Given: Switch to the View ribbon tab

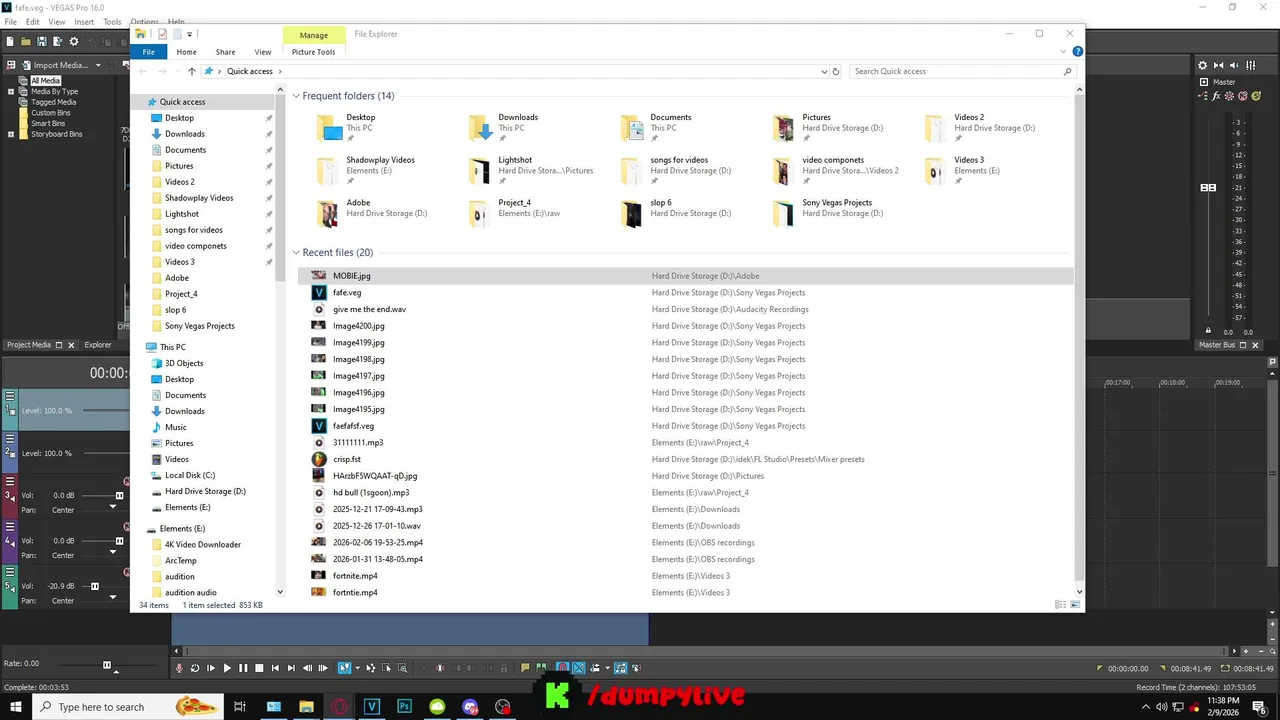Looking at the screenshot, I should click(262, 52).
